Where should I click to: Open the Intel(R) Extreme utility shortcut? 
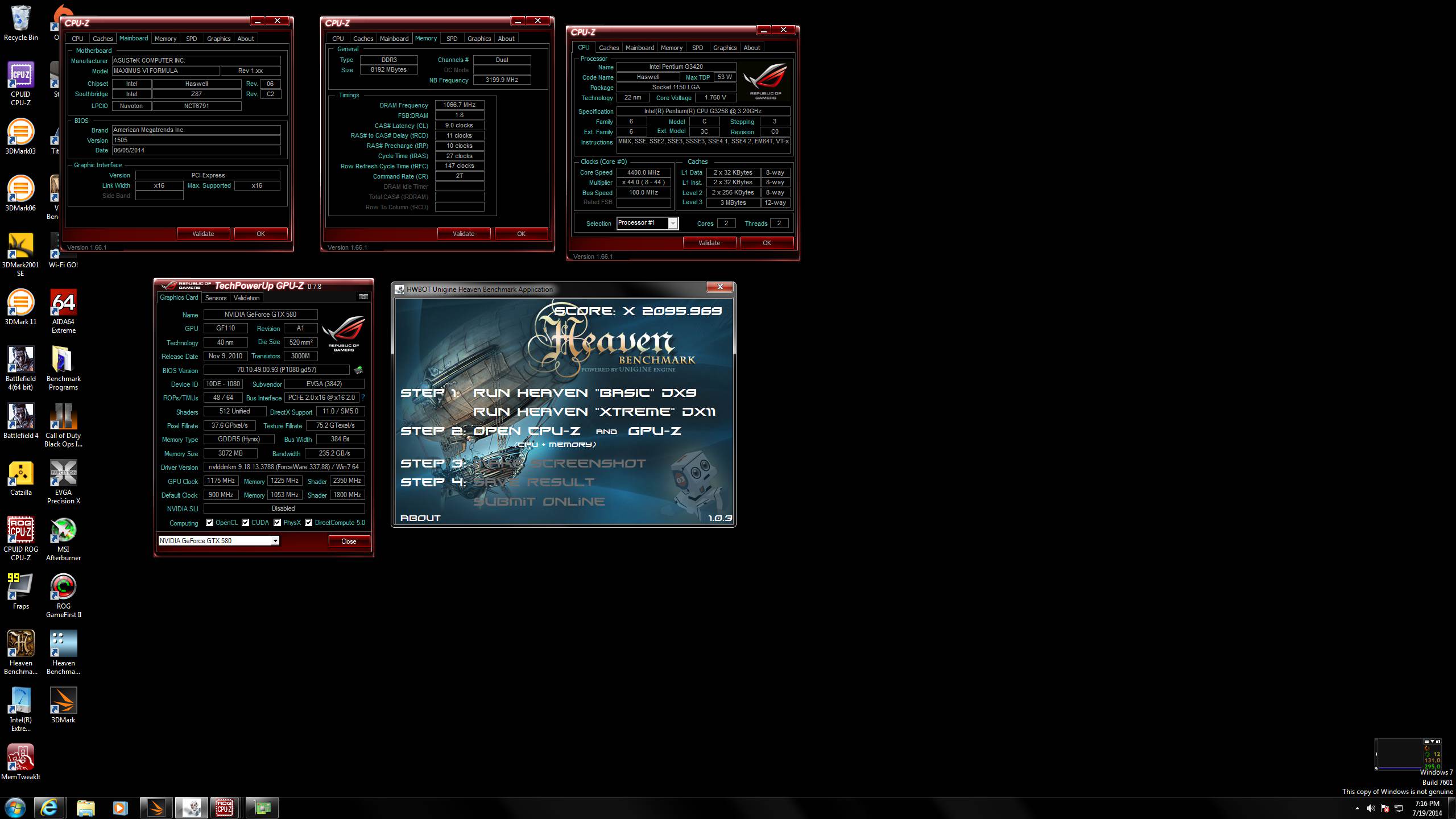coord(20,709)
